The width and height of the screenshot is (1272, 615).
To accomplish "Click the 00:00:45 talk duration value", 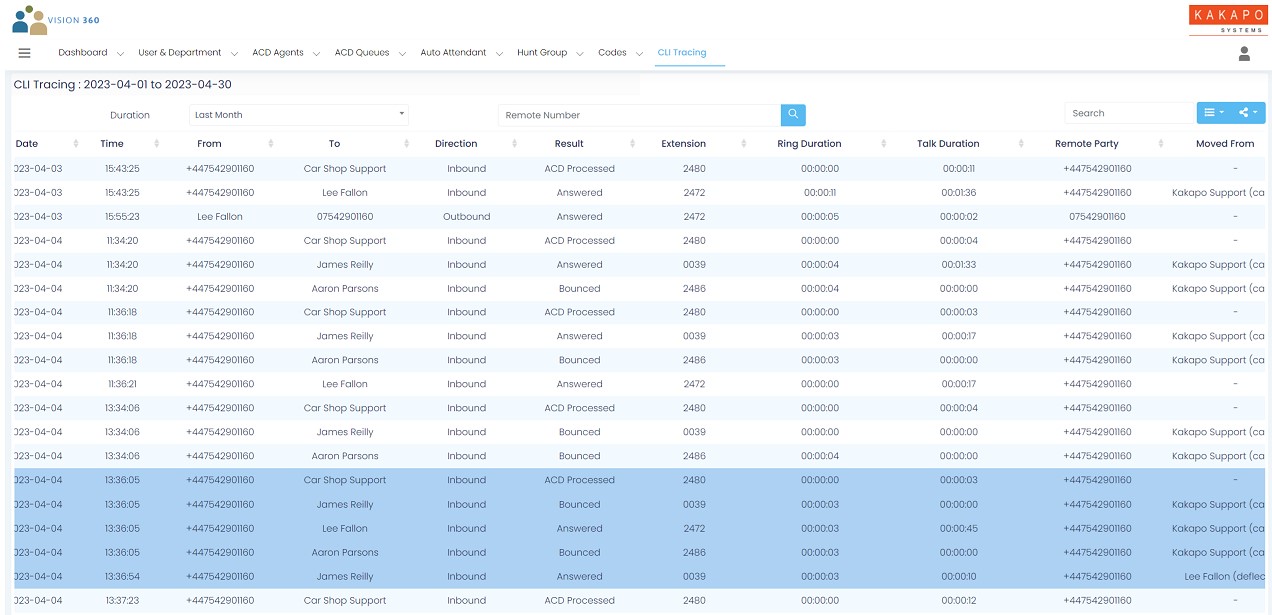I will [959, 529].
